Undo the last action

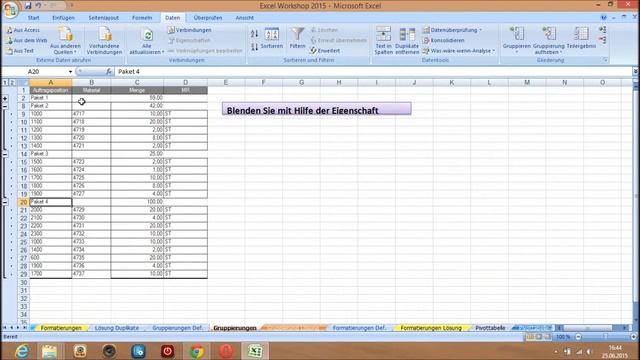point(38,6)
